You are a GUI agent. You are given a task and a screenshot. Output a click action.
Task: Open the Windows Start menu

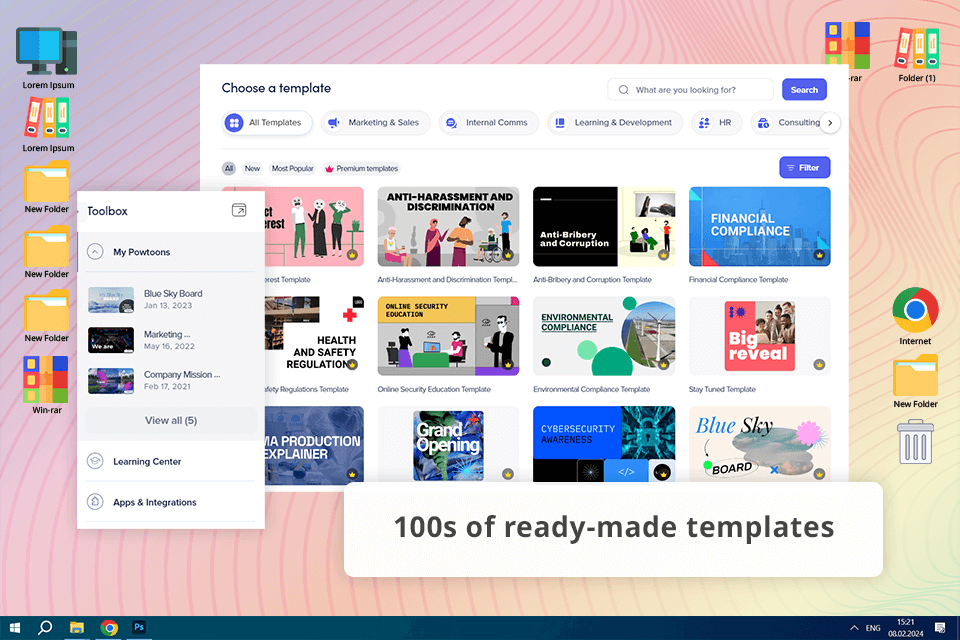coord(15,628)
